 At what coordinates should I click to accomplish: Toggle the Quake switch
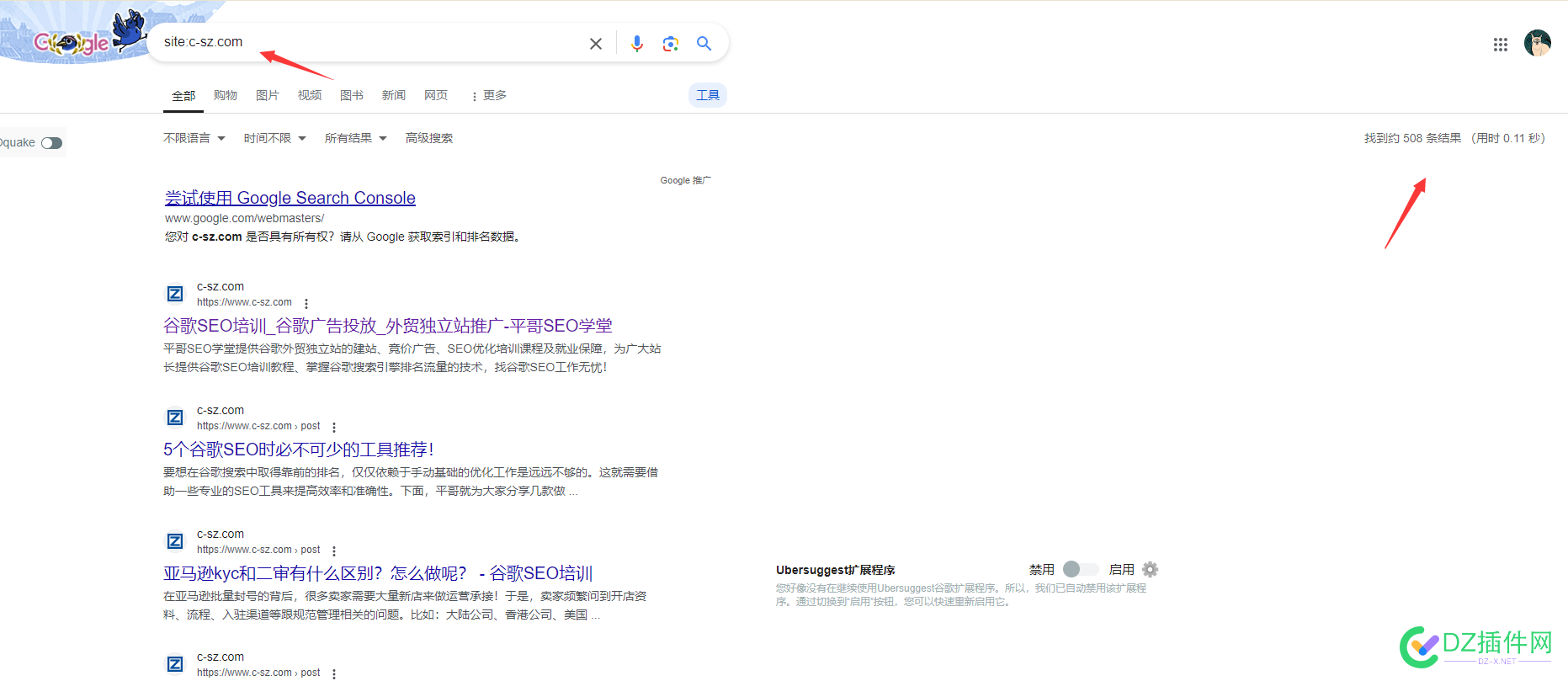52,143
